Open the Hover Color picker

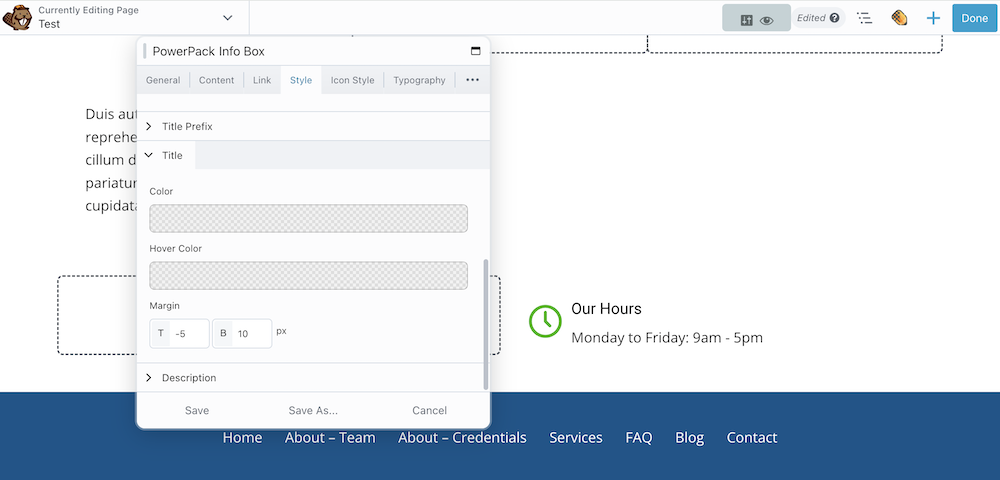point(308,275)
